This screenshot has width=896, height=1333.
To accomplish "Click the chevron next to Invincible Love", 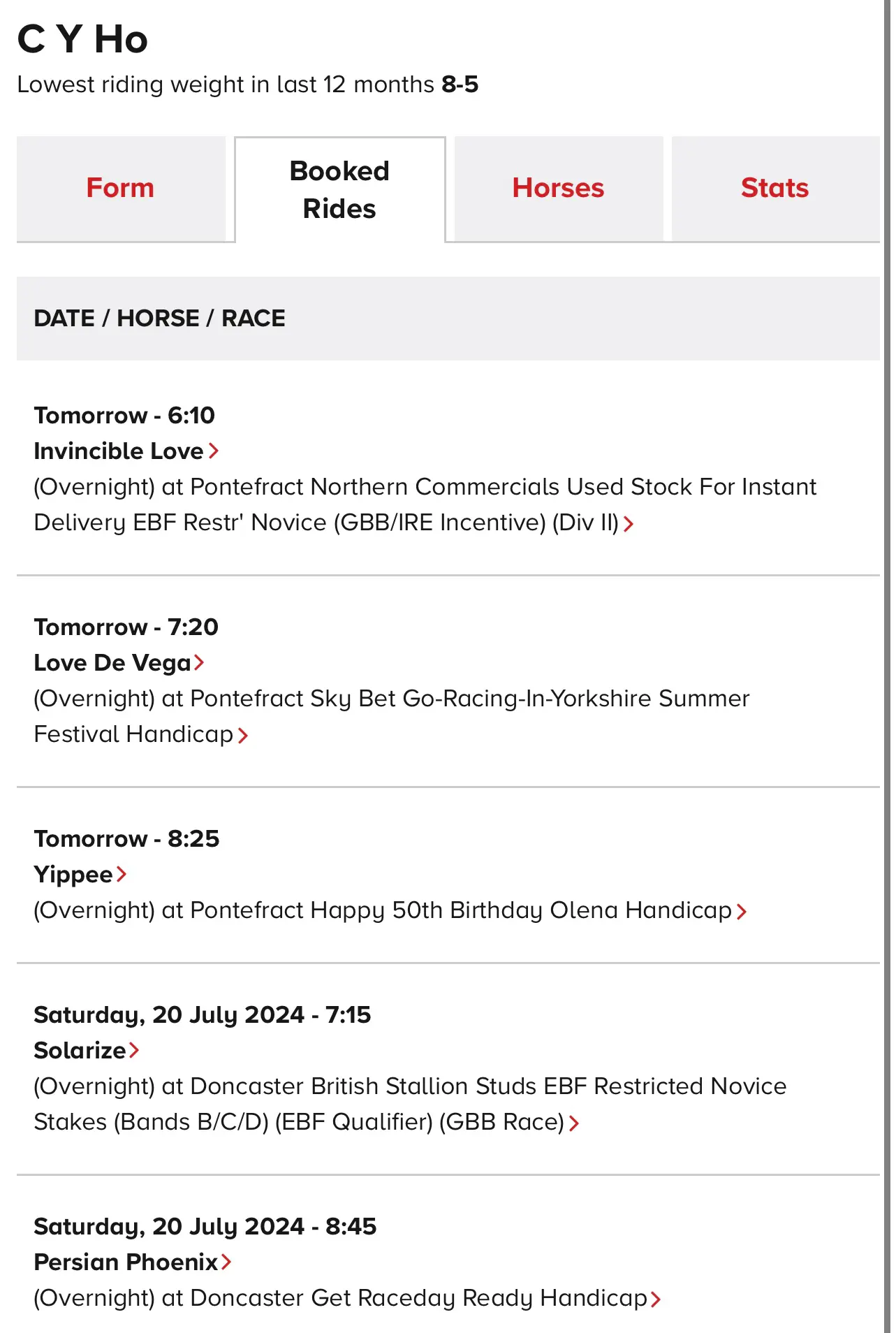I will pyautogui.click(x=214, y=451).
